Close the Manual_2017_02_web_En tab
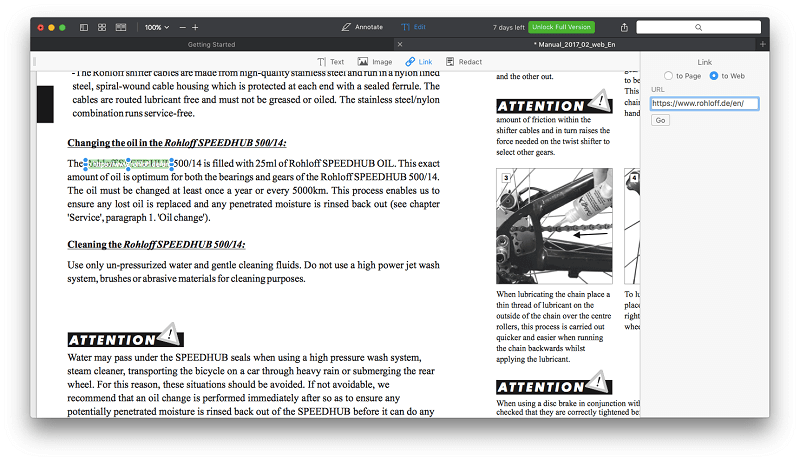 pos(400,44)
